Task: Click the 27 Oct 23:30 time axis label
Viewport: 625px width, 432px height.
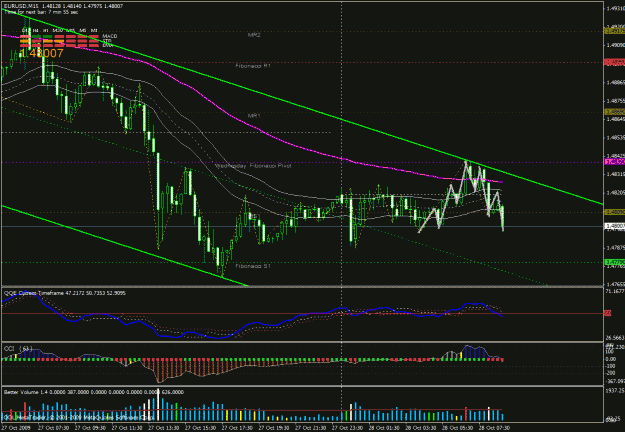Action: click(x=346, y=428)
